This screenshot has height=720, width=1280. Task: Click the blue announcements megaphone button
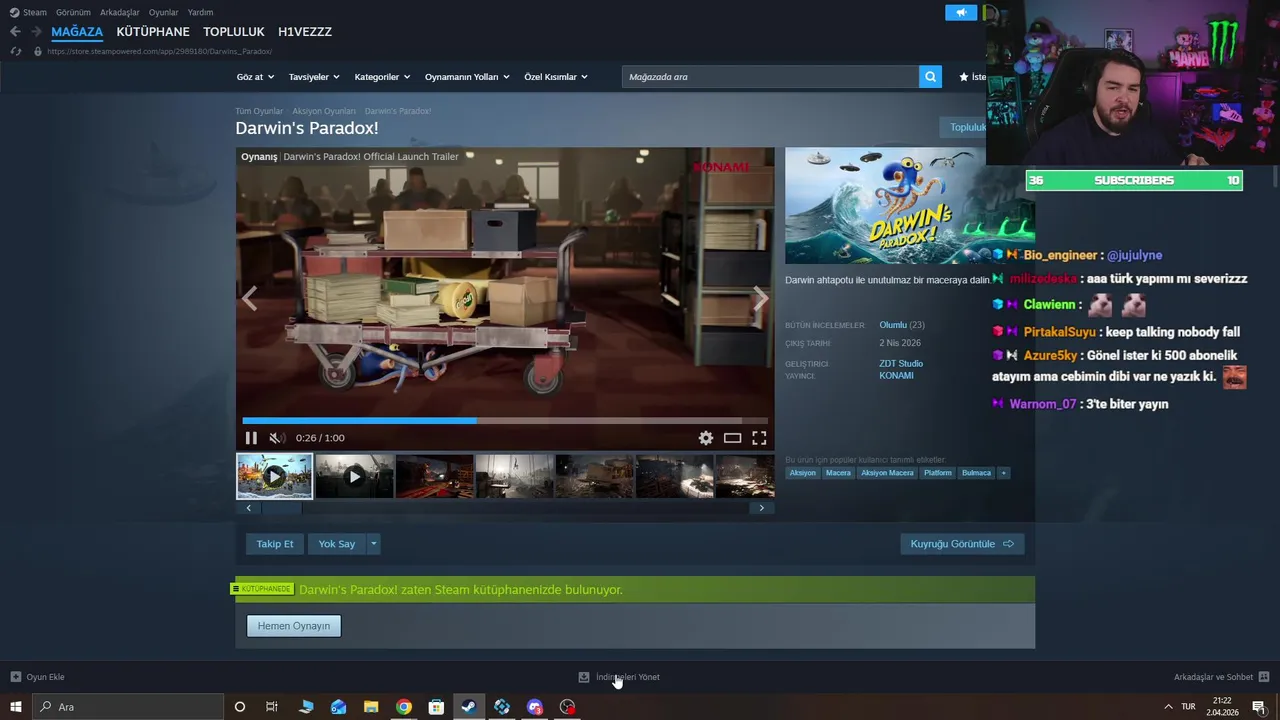tap(961, 12)
